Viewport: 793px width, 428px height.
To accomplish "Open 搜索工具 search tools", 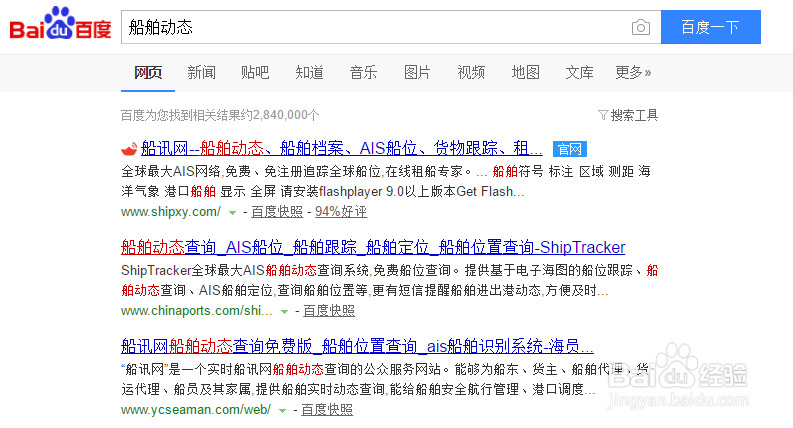I will point(634,115).
